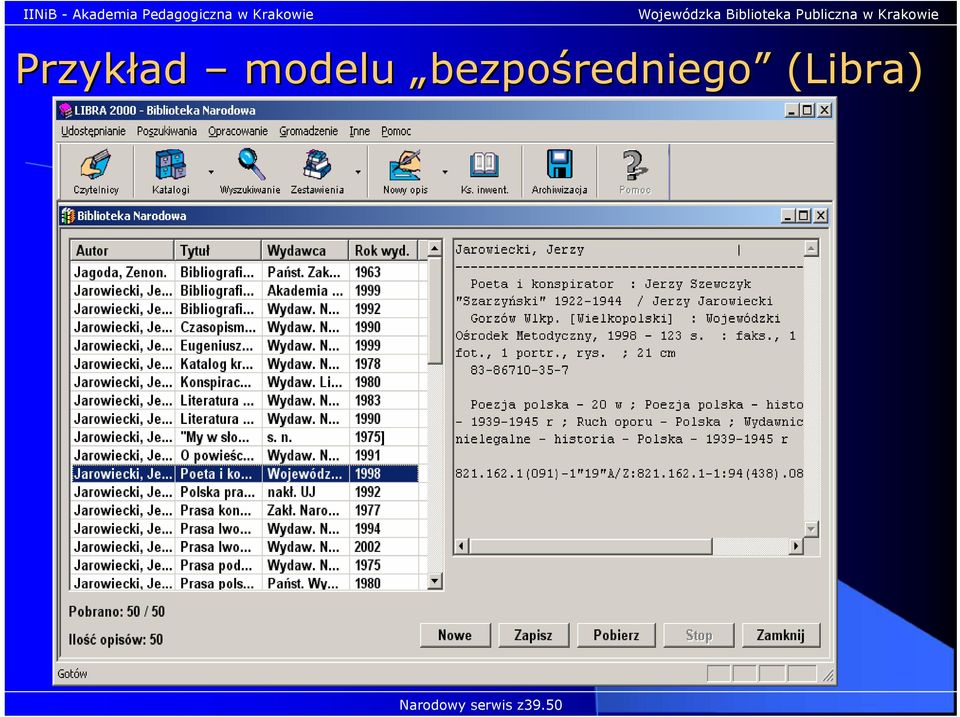Click the Zapisz button
The width and height of the screenshot is (960, 717).
coord(533,636)
